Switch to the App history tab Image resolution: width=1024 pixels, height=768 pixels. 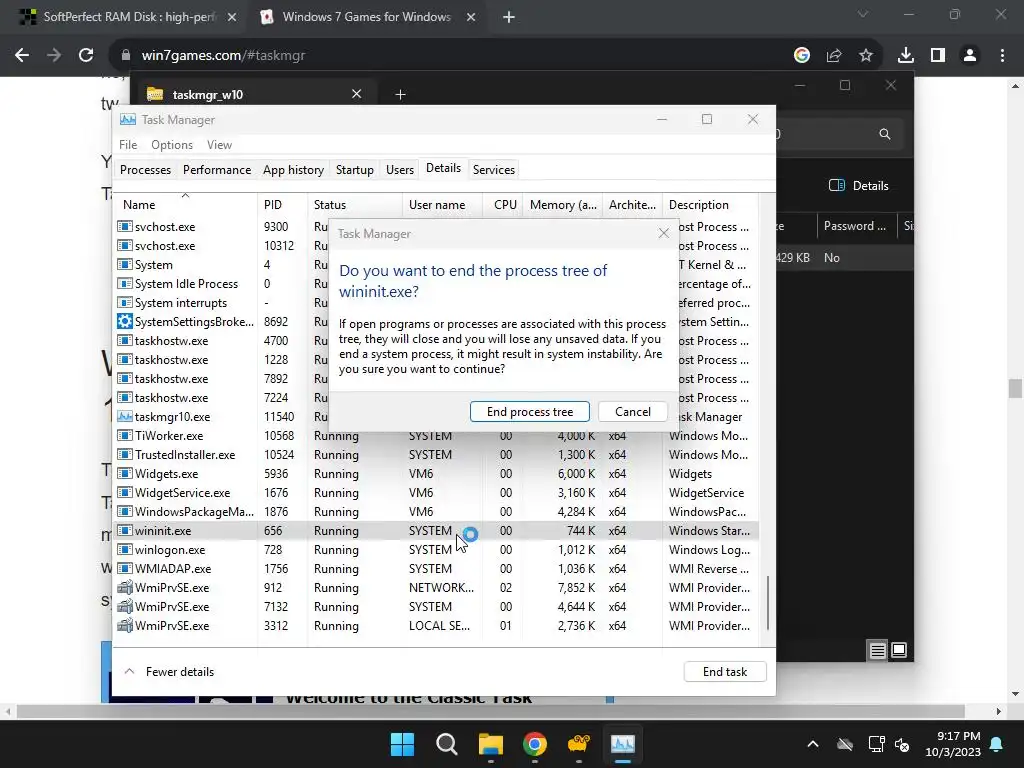pos(293,169)
